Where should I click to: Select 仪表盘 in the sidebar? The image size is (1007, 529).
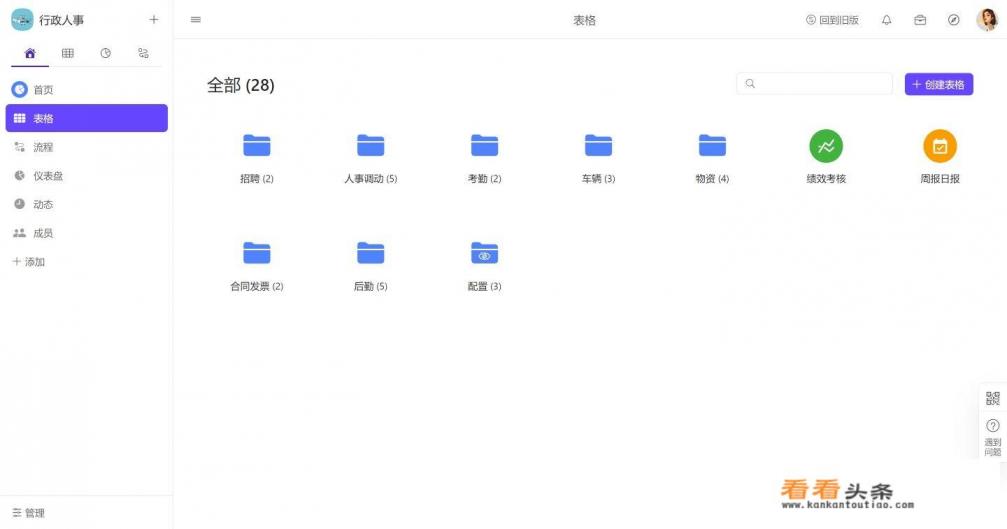pyautogui.click(x=47, y=176)
